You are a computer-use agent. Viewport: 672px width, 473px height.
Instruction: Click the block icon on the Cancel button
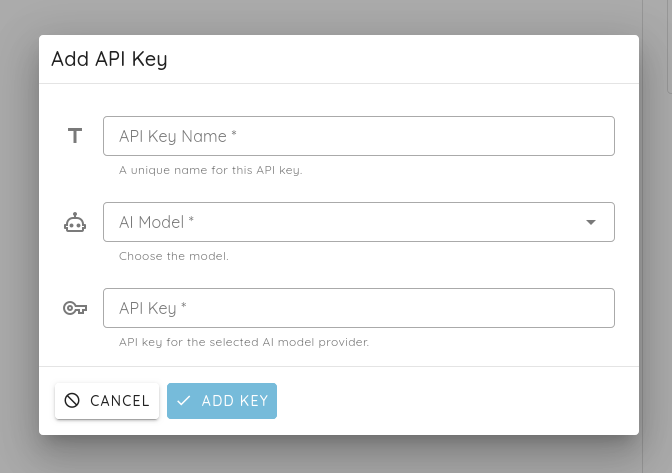(72, 401)
